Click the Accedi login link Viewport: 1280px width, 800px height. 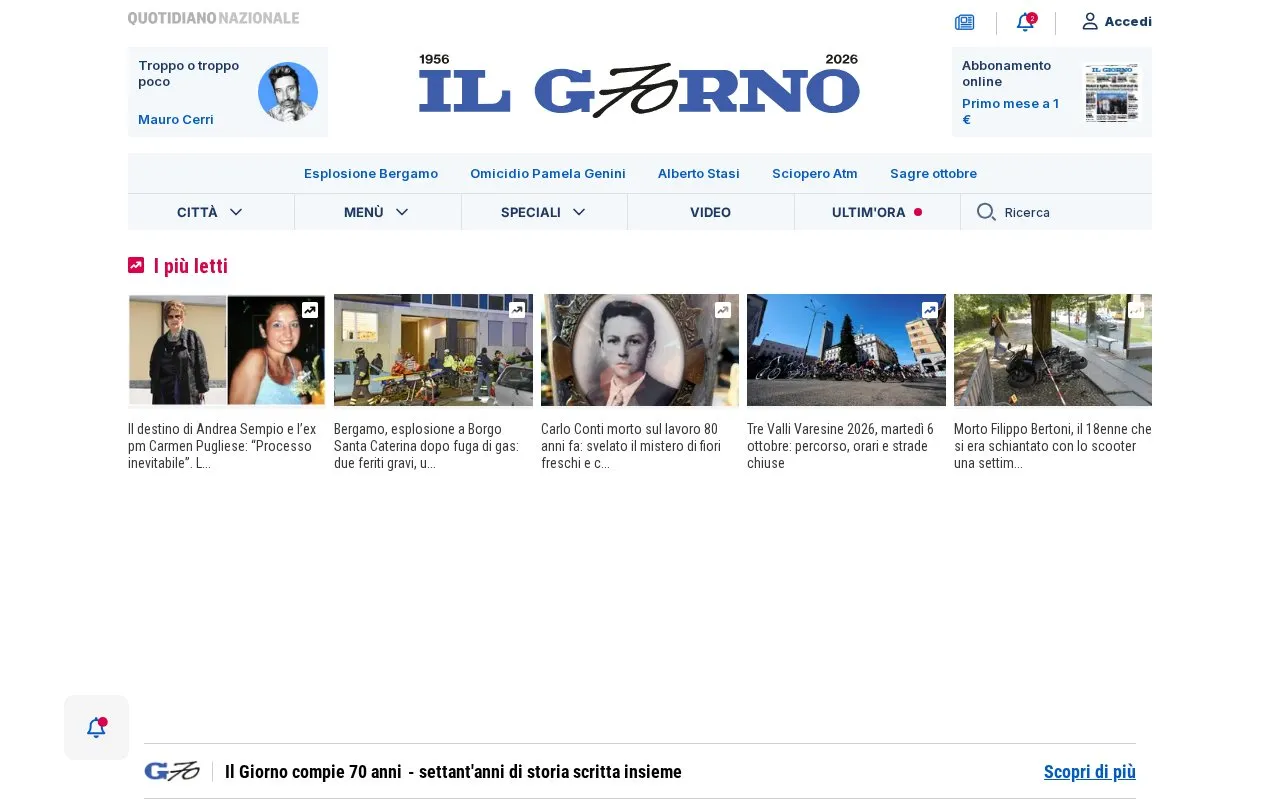point(1128,21)
